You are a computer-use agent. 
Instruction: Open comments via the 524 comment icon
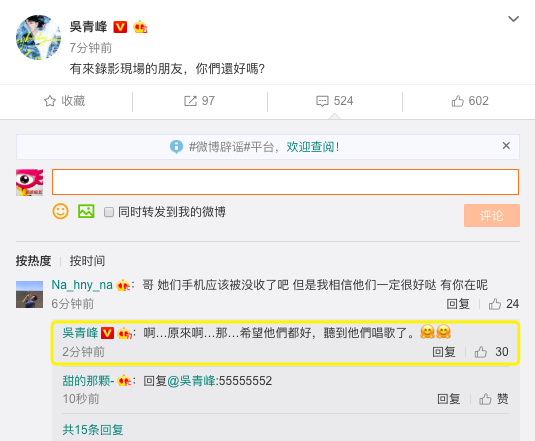point(335,101)
